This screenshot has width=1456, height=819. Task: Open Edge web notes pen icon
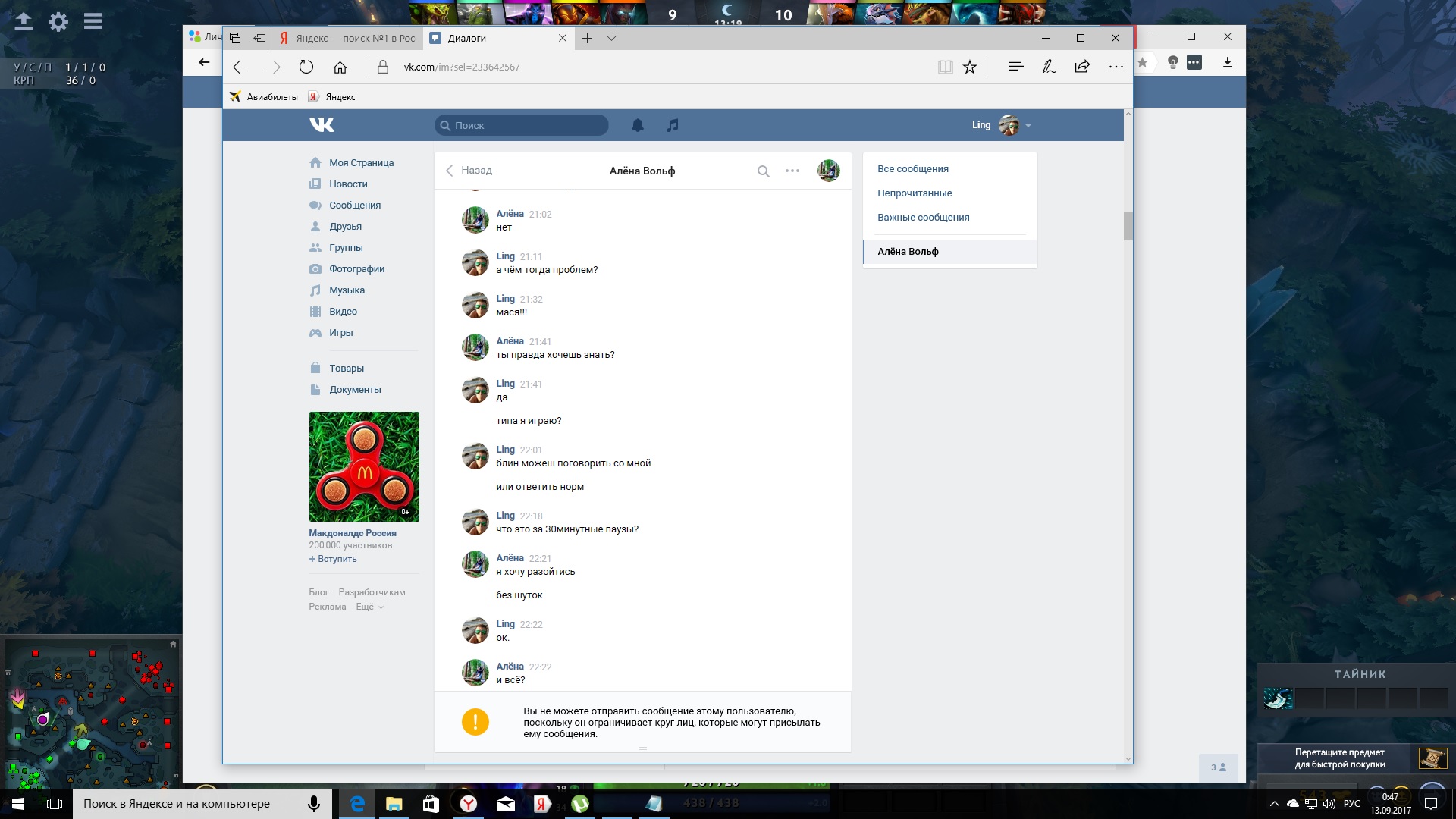pos(1050,67)
